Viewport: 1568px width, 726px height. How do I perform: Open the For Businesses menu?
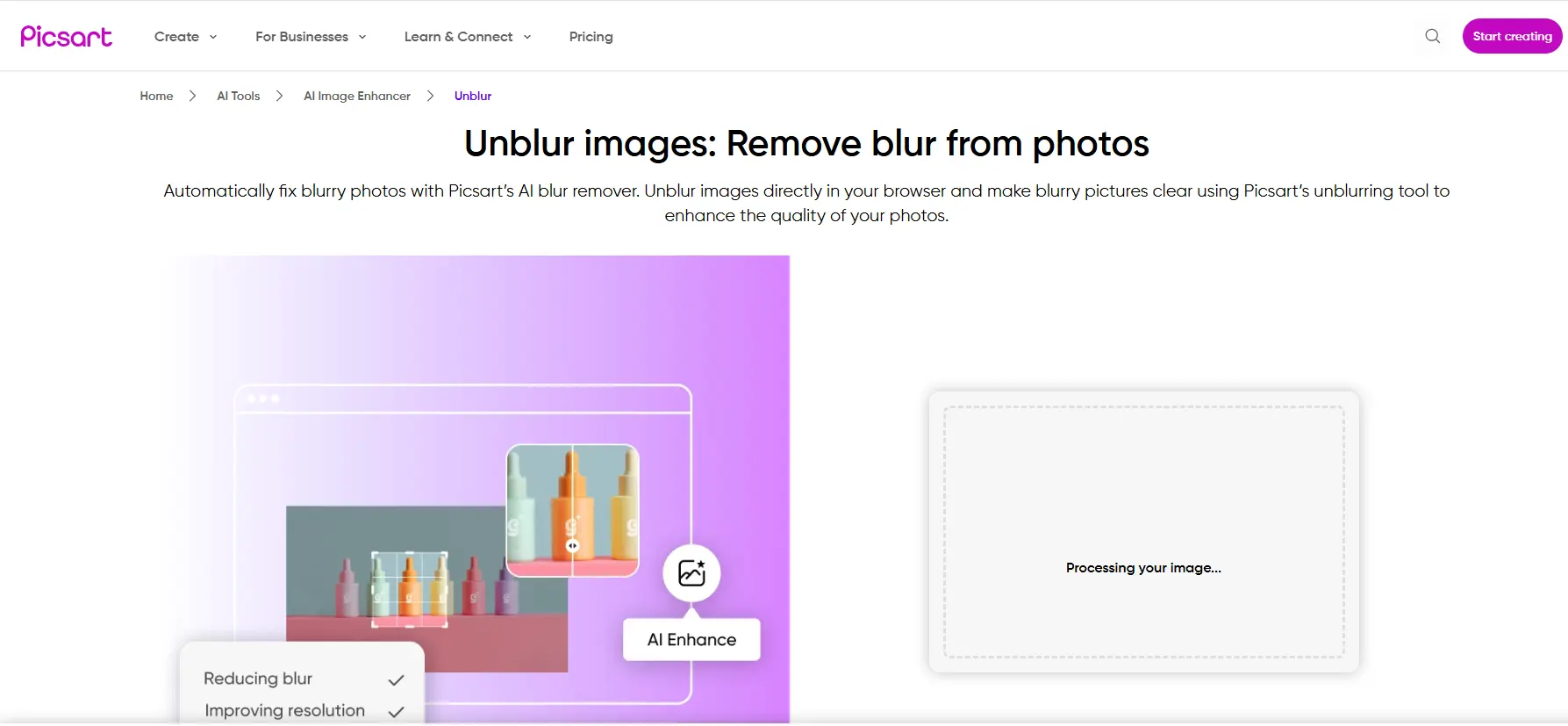pyautogui.click(x=311, y=37)
